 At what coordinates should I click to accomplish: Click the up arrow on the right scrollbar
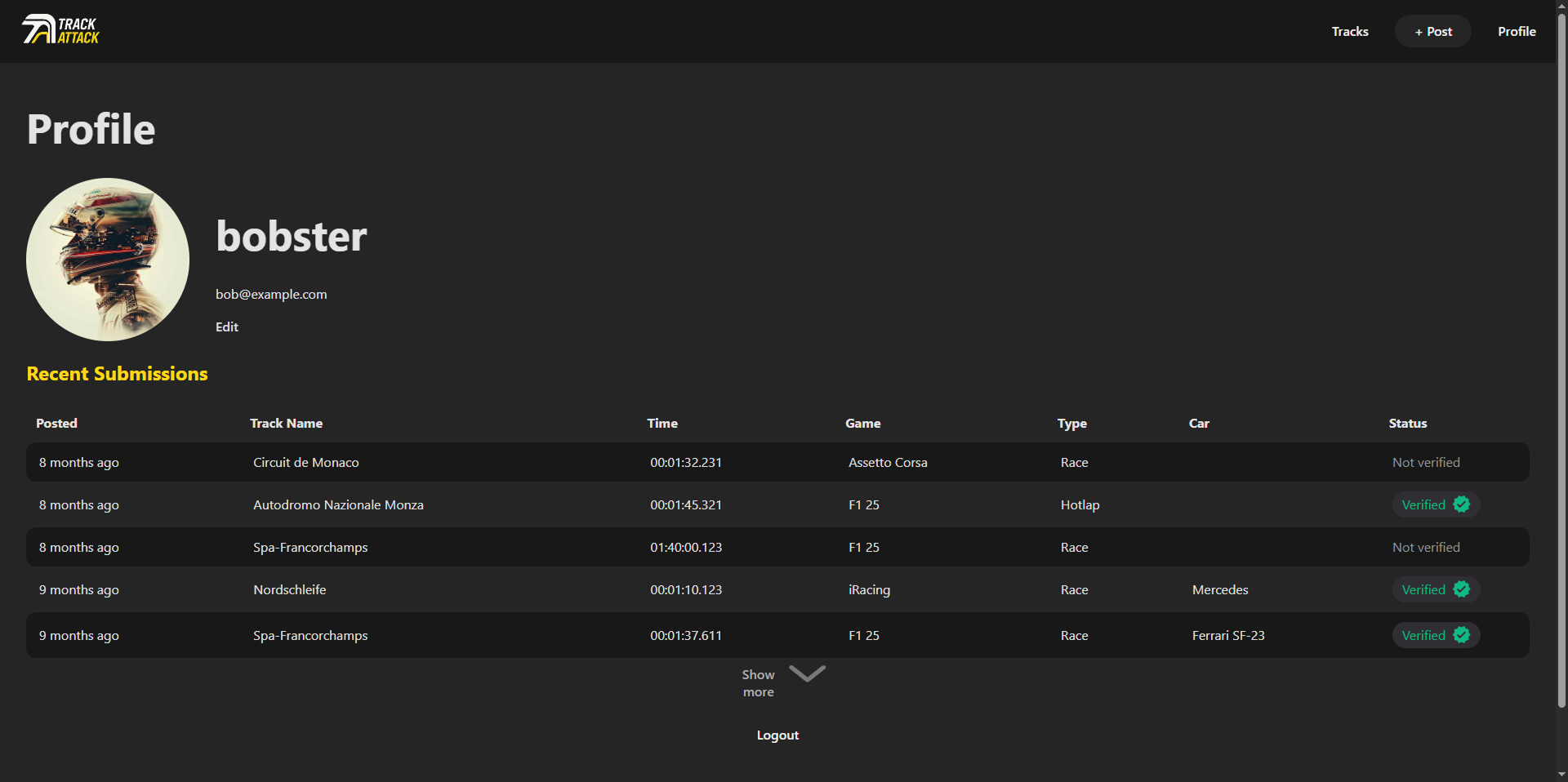[1561, 7]
